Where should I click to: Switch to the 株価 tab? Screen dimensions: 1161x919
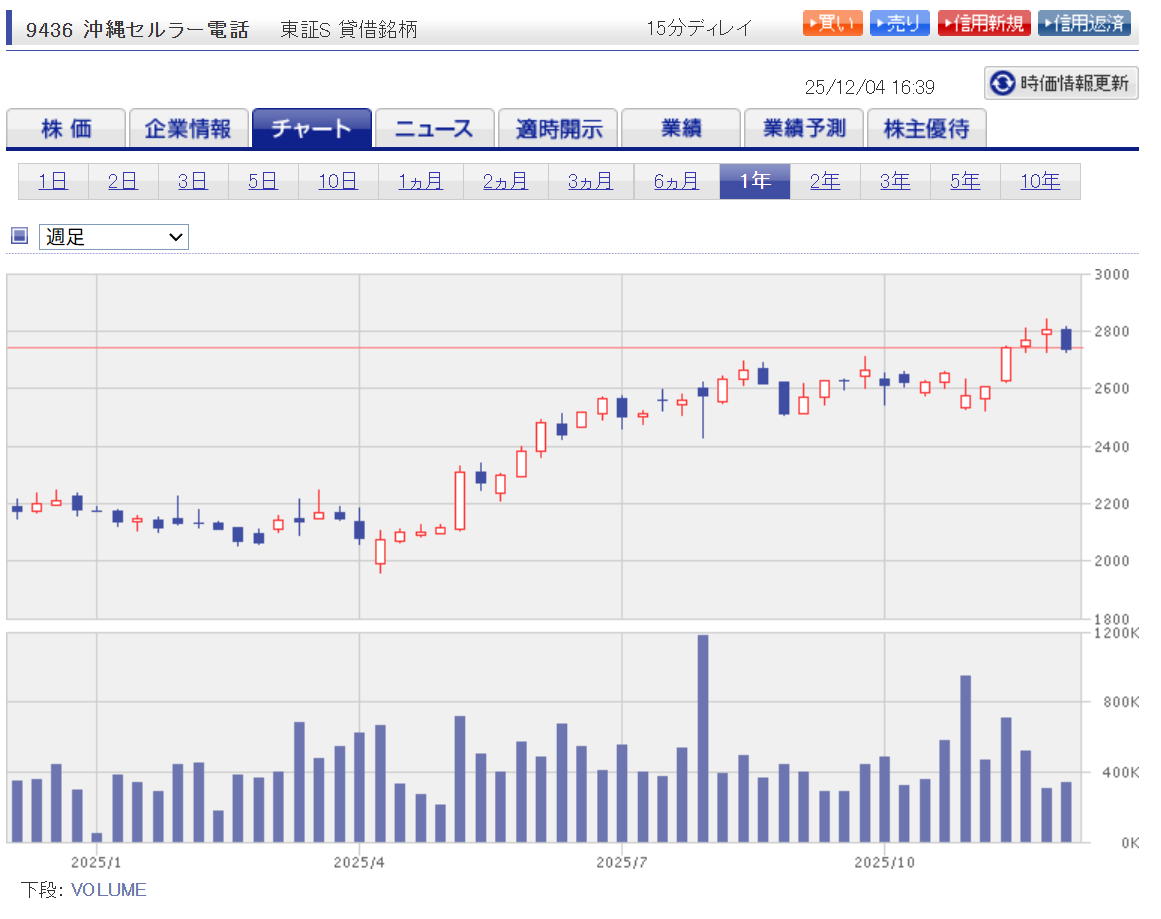coord(66,129)
